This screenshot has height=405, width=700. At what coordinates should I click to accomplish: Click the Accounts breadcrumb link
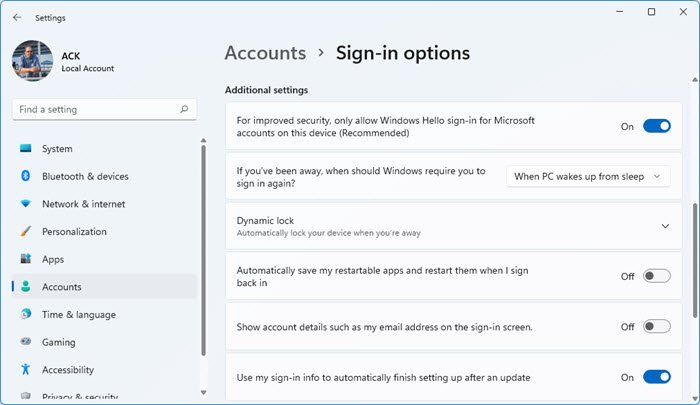point(265,53)
